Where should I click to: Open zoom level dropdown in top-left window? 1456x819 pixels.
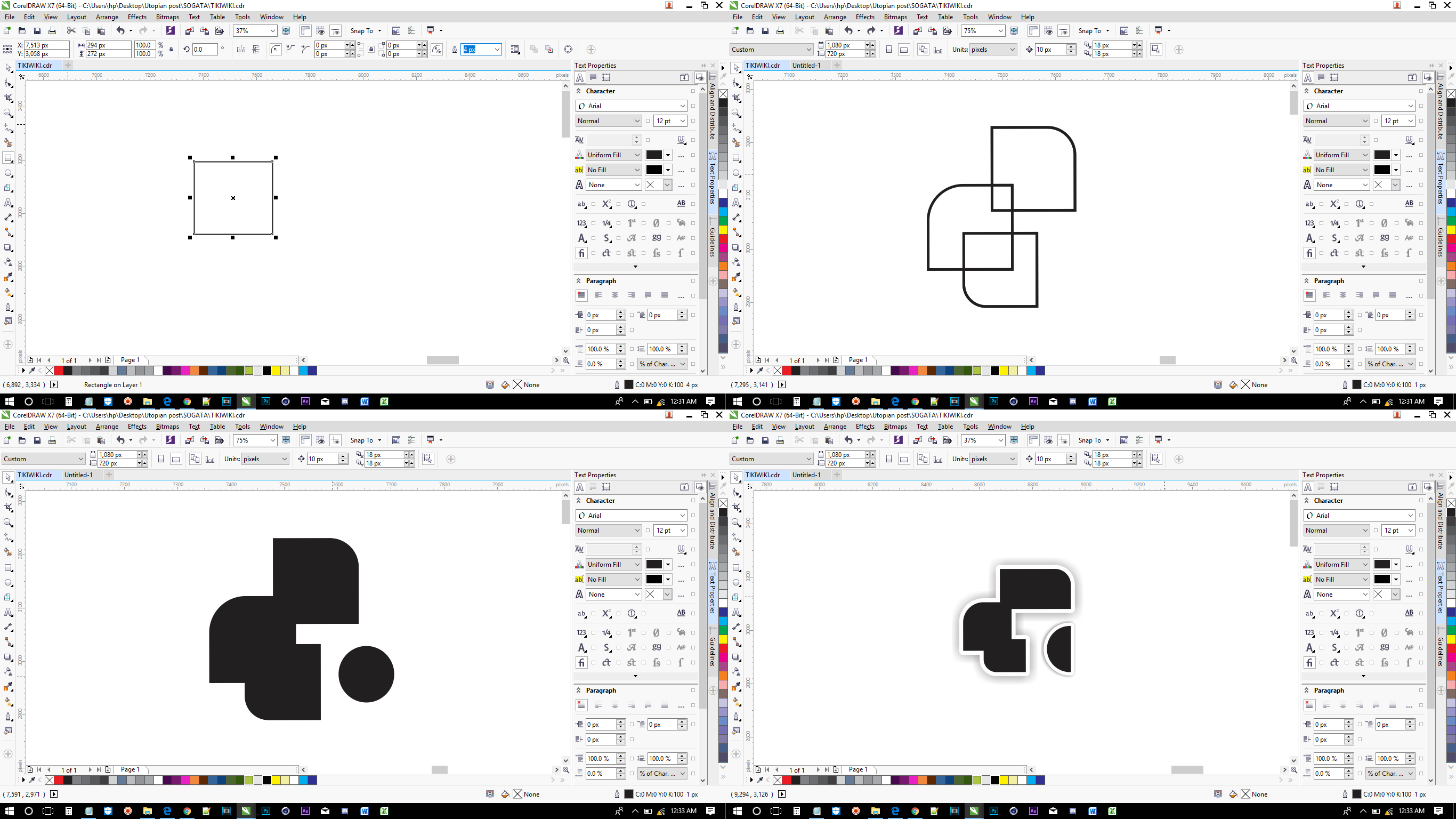coord(273,30)
